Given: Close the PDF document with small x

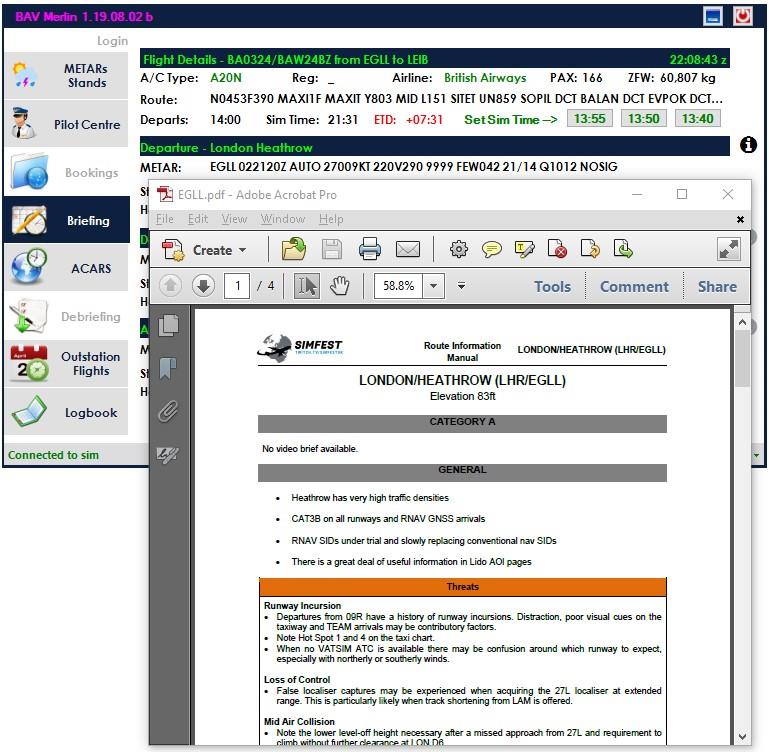Looking at the screenshot, I should pyautogui.click(x=740, y=219).
